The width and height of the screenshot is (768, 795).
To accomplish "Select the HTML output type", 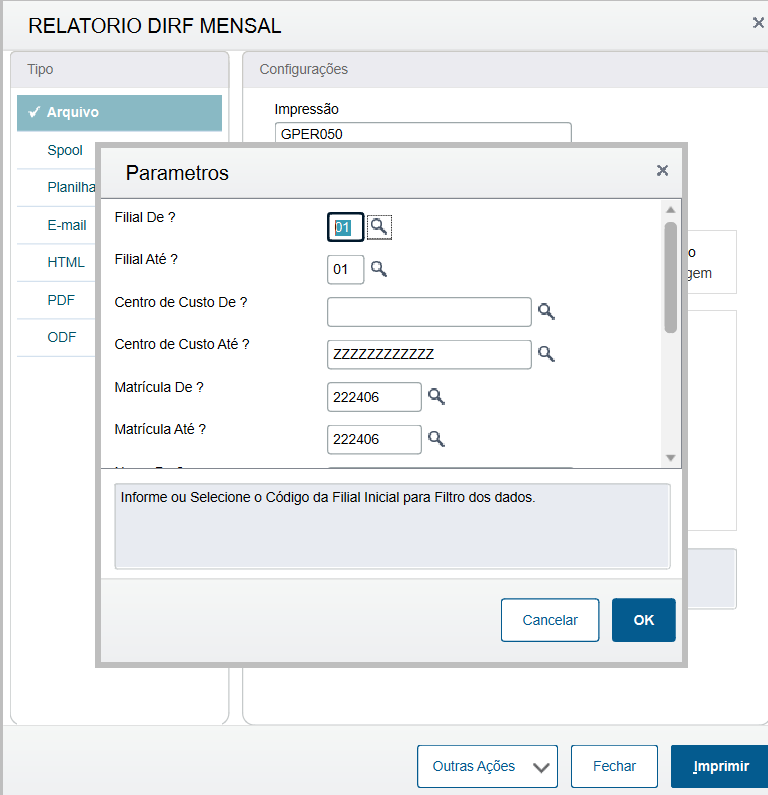I will coord(66,262).
